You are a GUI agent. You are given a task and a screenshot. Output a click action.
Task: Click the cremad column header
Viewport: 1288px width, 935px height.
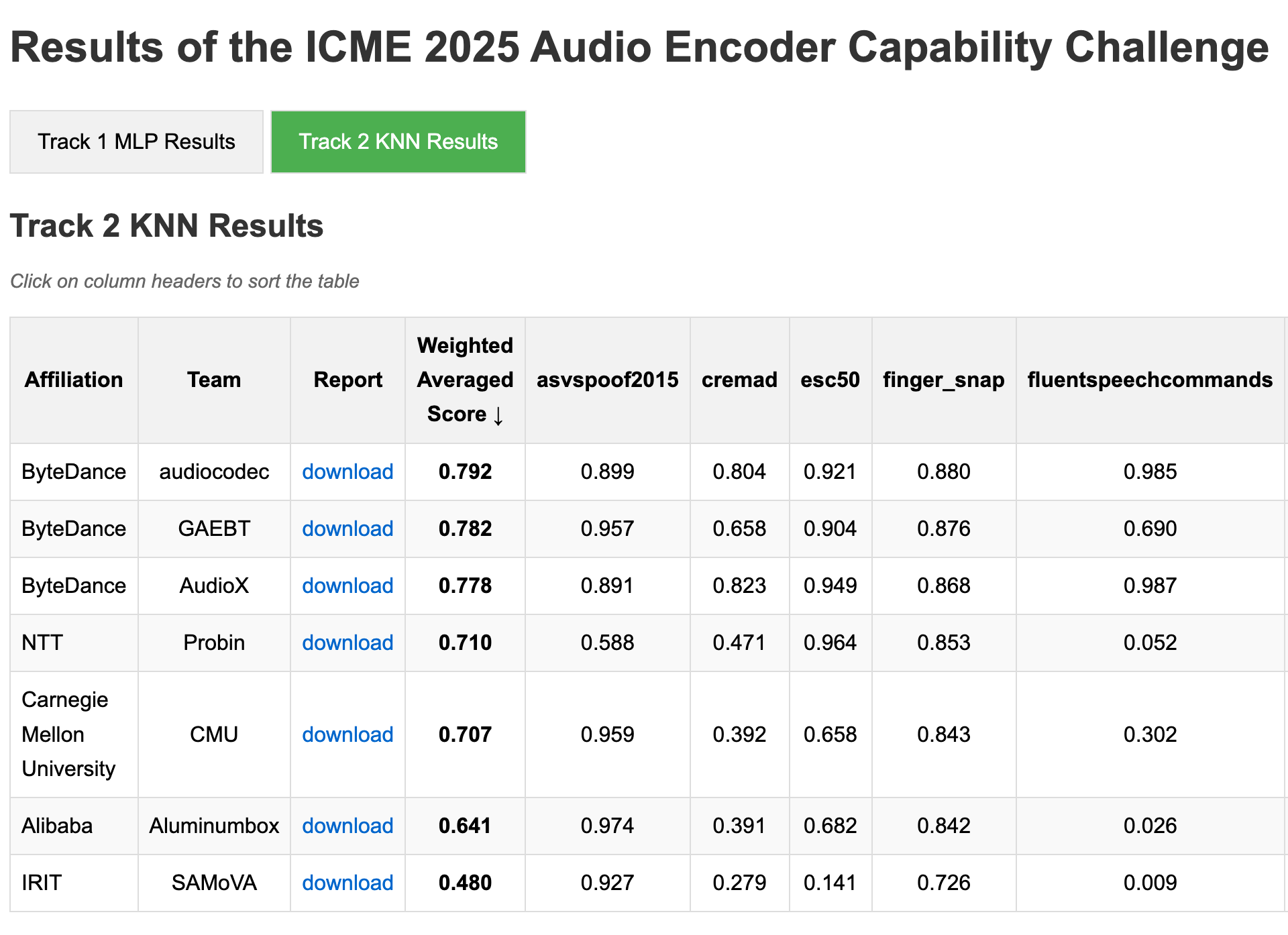pyautogui.click(x=739, y=380)
